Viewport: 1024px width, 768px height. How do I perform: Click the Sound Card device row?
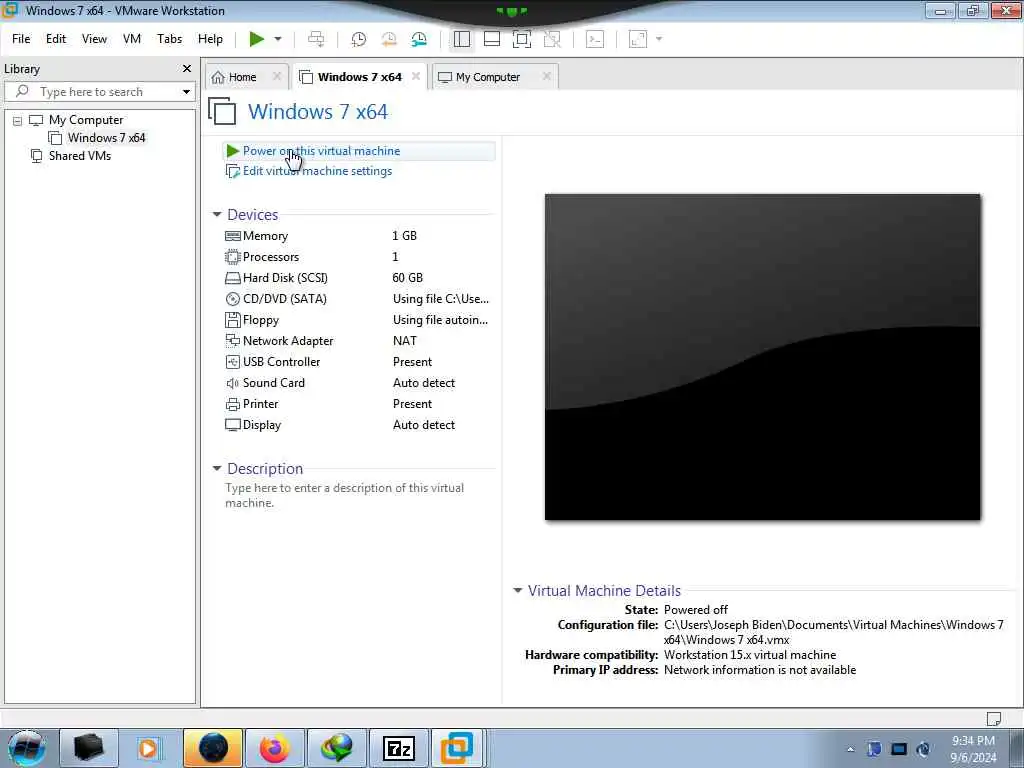(x=357, y=383)
